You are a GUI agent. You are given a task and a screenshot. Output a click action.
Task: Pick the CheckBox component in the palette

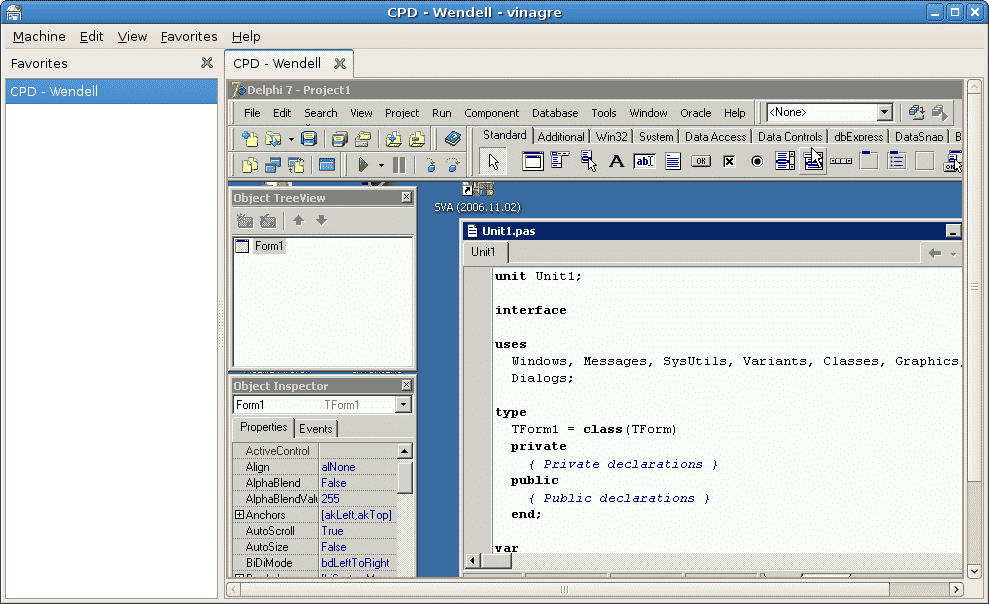pyautogui.click(x=729, y=161)
